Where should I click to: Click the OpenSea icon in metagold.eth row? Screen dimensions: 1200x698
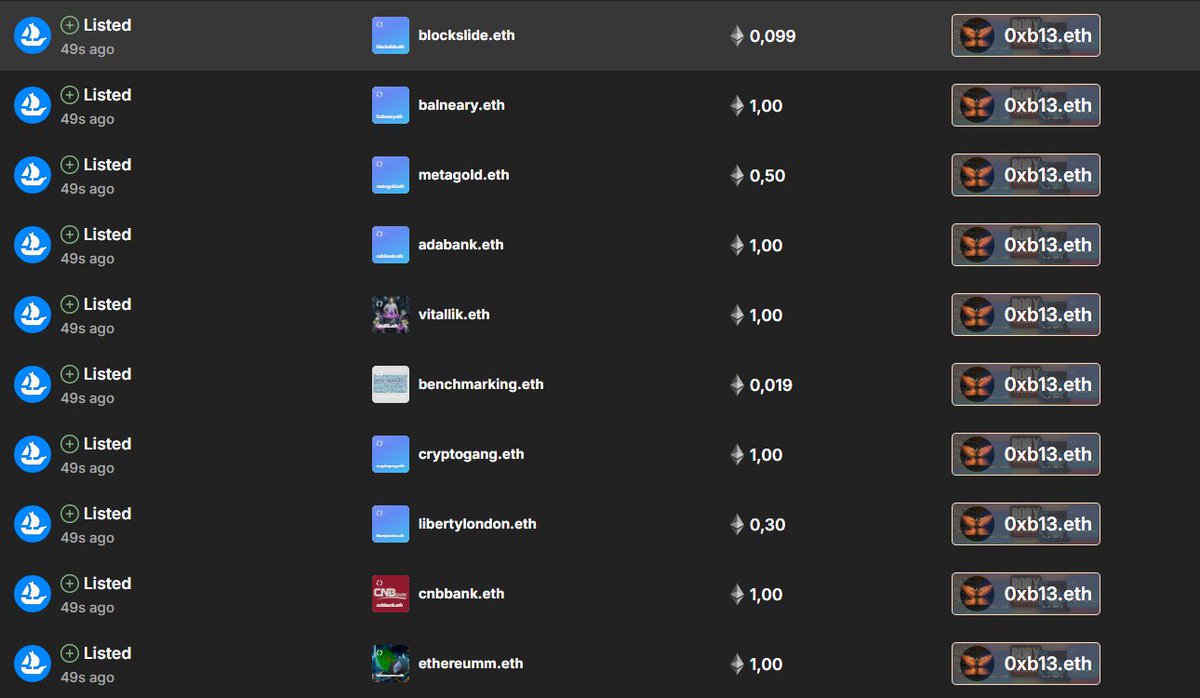pyautogui.click(x=32, y=175)
